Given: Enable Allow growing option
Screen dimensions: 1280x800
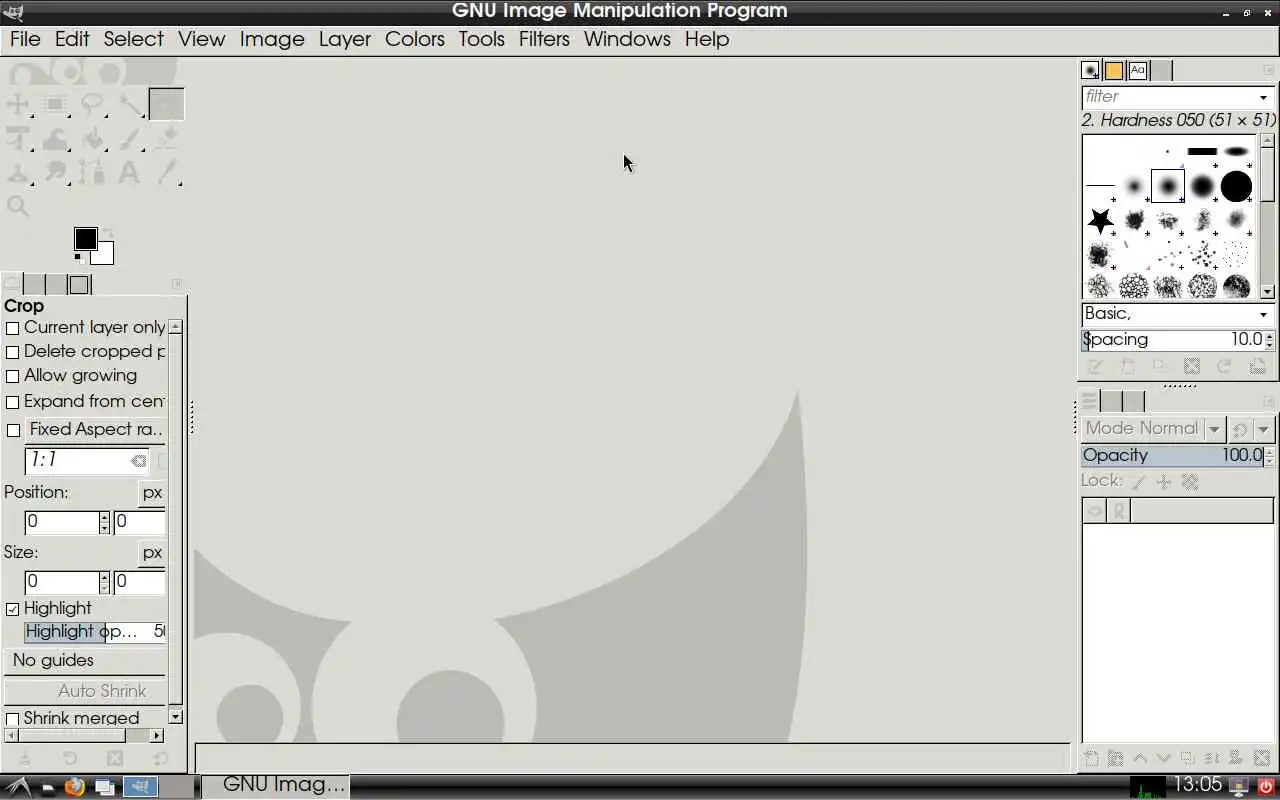Looking at the screenshot, I should click(13, 376).
